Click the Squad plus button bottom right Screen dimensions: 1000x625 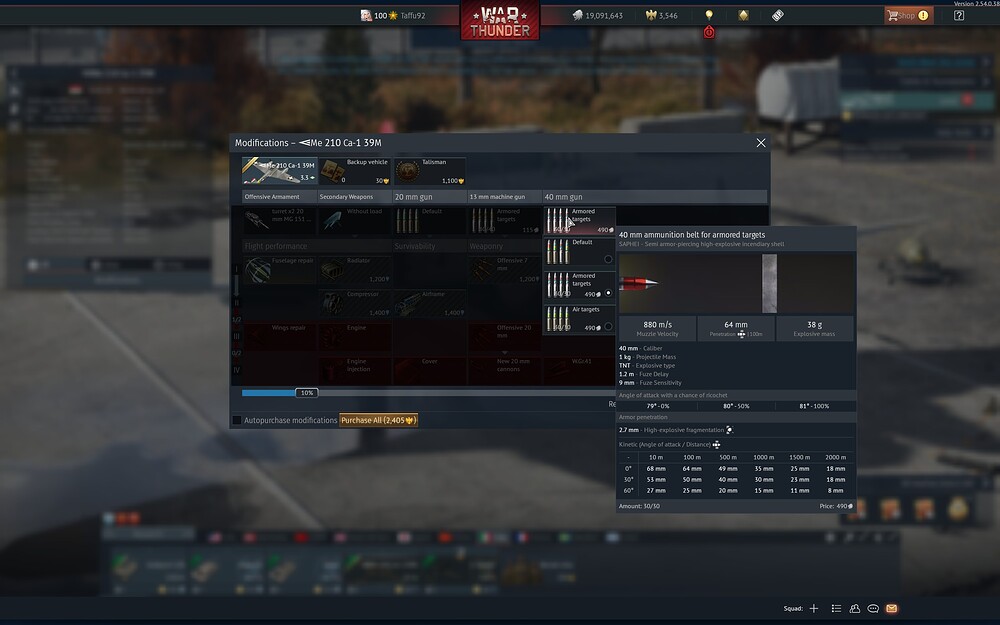(813, 607)
